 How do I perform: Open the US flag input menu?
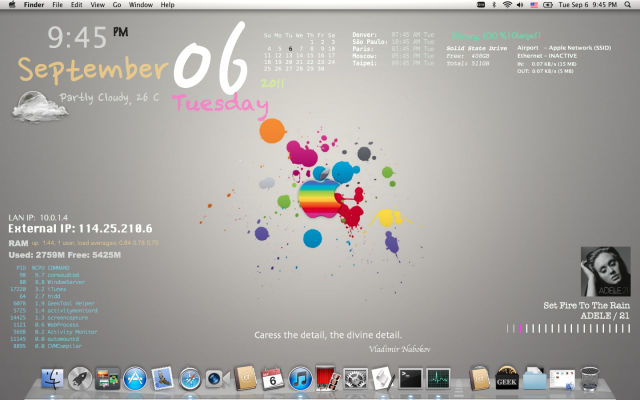[x=534, y=5]
